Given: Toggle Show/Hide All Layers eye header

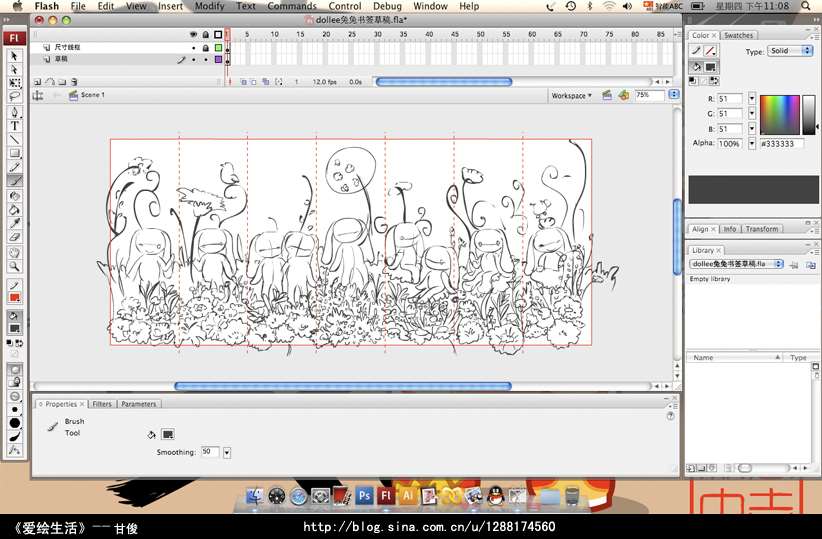Looking at the screenshot, I should [x=193, y=35].
